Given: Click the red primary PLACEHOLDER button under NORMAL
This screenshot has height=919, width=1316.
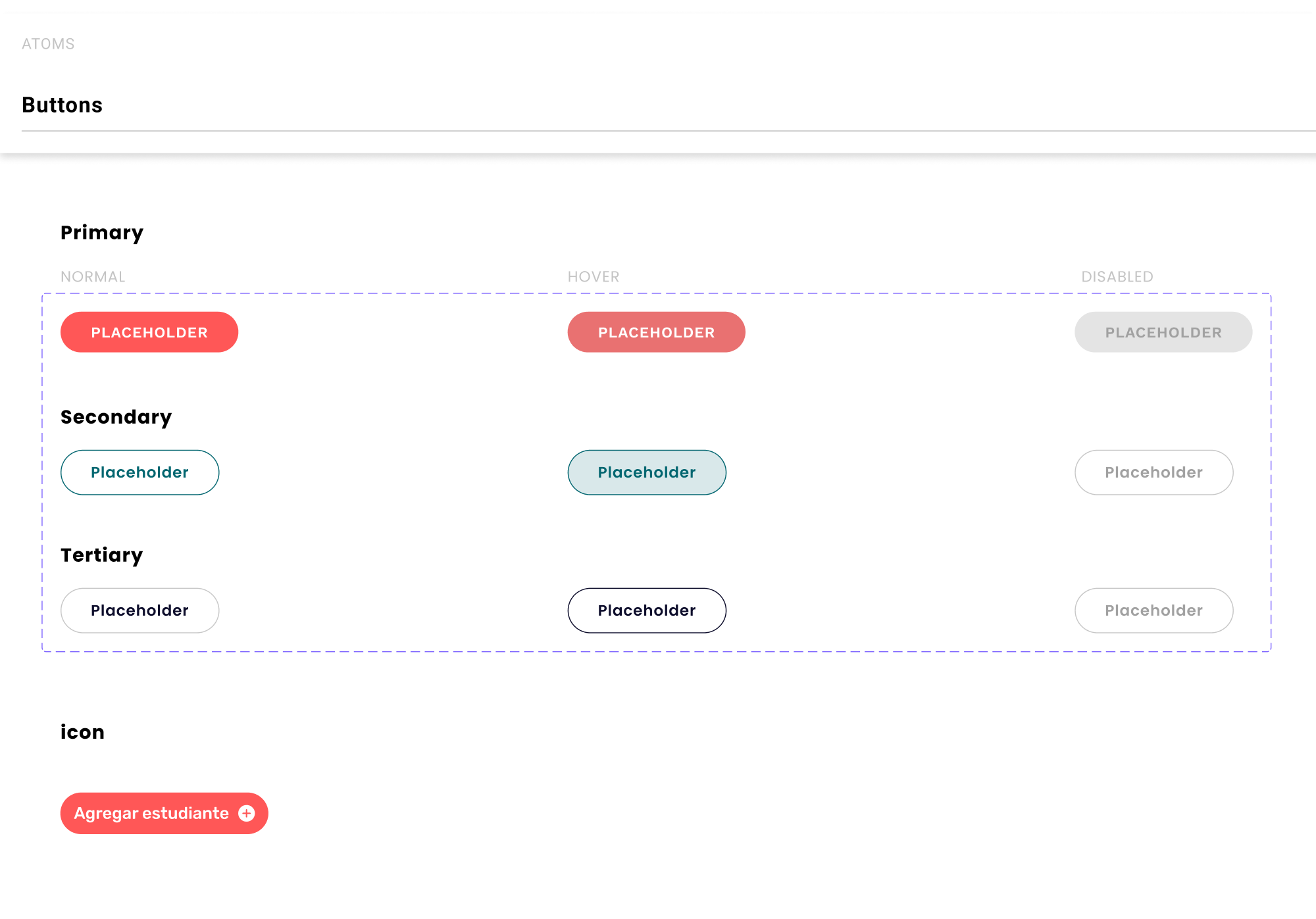Looking at the screenshot, I should coord(149,332).
